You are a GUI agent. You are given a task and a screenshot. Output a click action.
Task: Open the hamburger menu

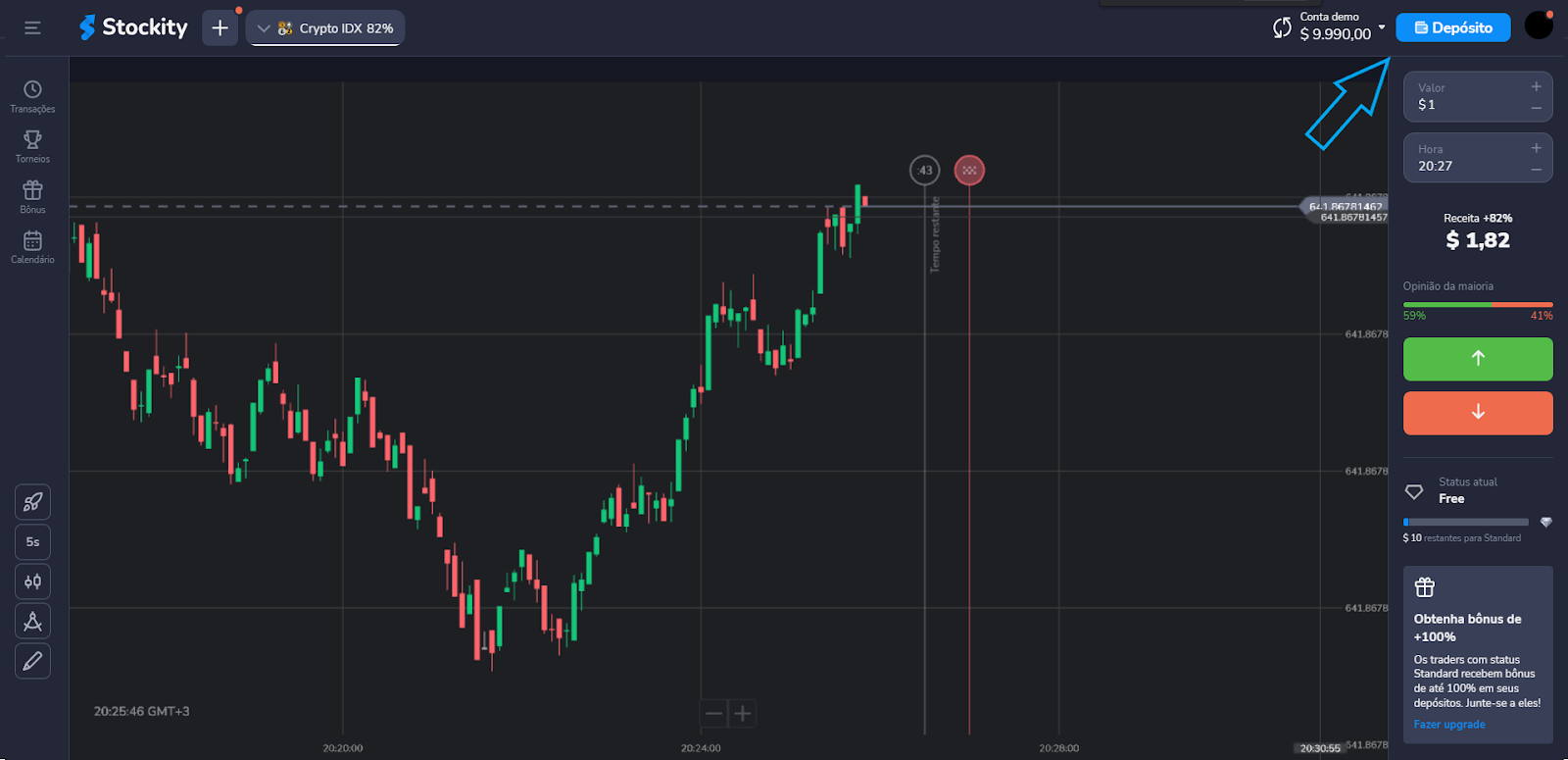point(32,28)
